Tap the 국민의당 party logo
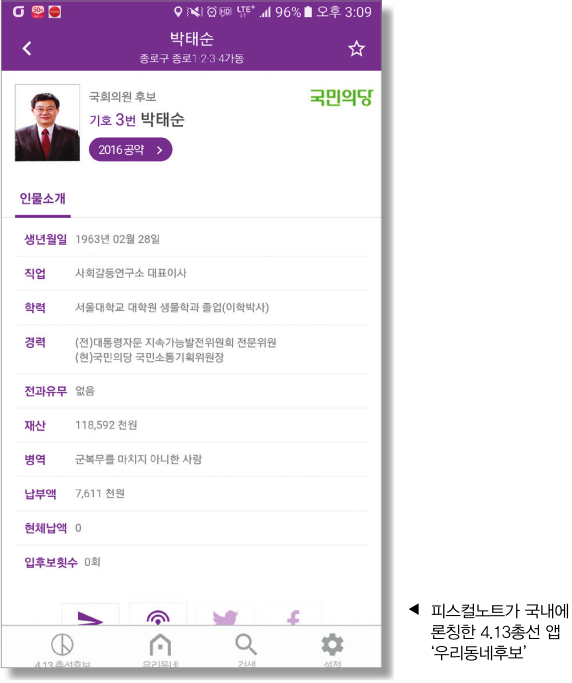 coord(341,97)
